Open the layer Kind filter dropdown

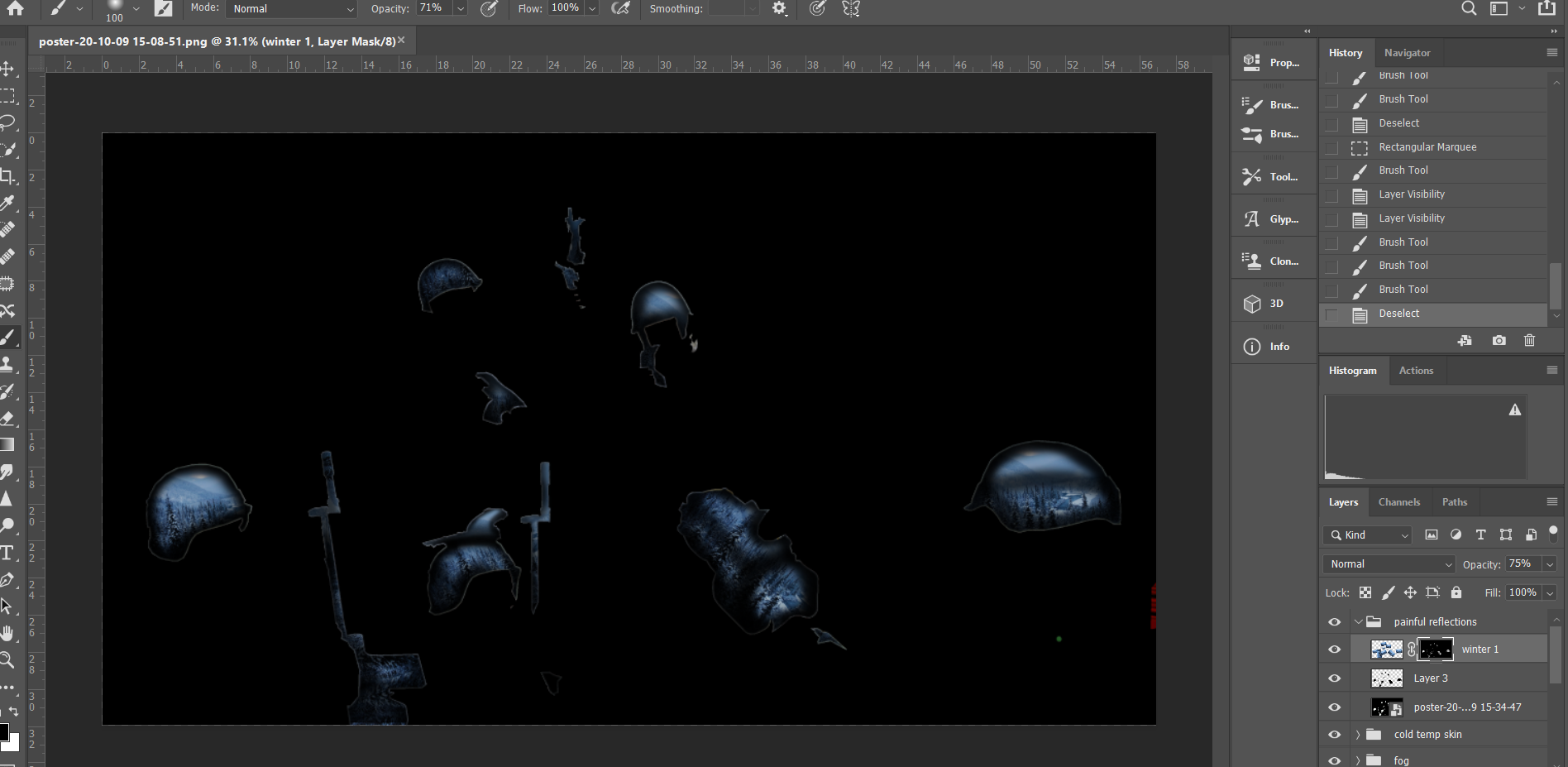coord(1367,535)
